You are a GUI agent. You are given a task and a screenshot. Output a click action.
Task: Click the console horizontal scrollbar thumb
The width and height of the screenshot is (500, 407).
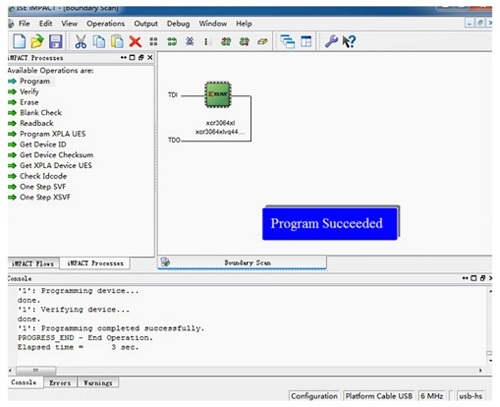point(36,370)
